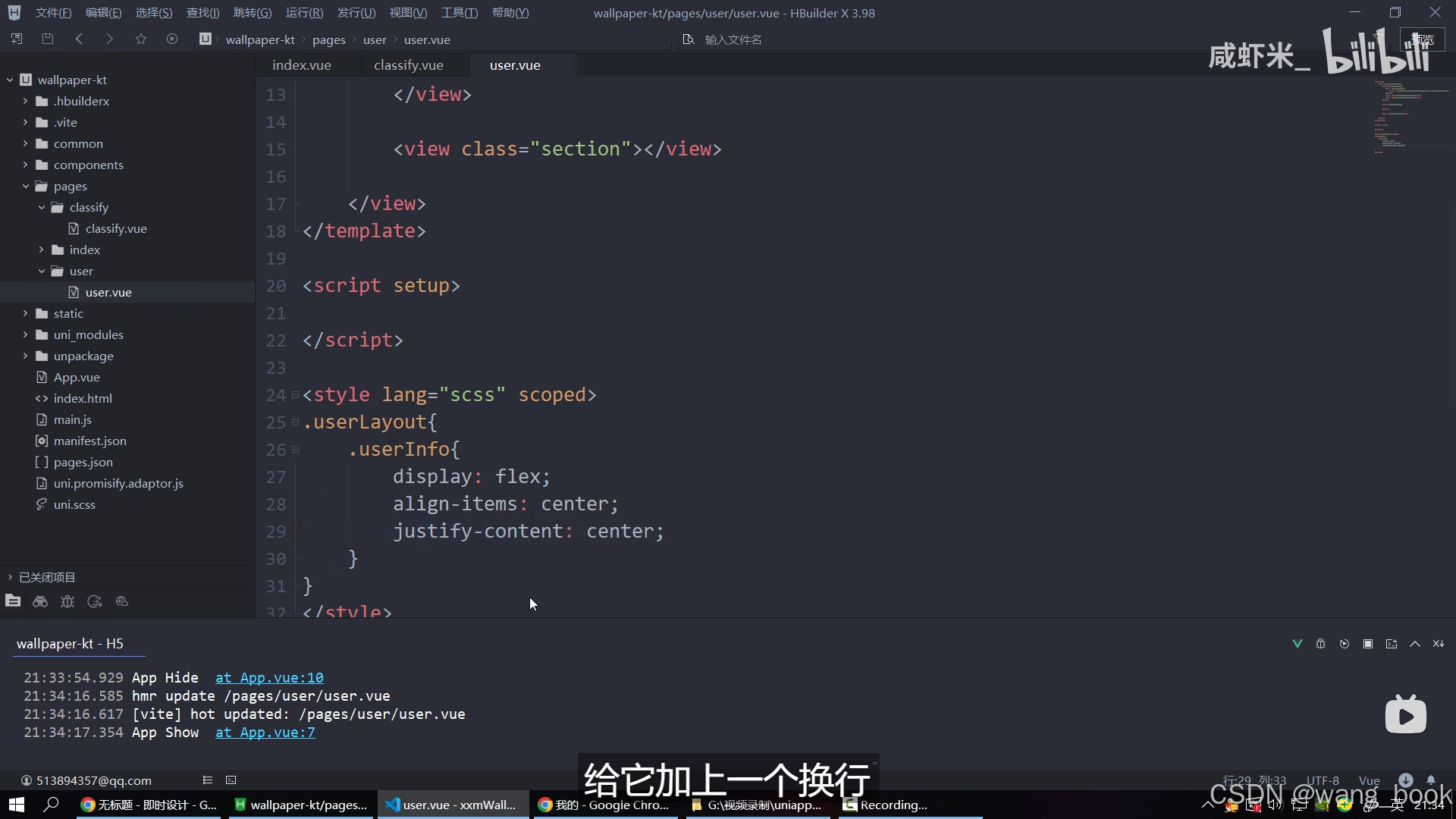Open the sync arrows icon in sidebar
Screen dimensions: 1456x819
coord(95,601)
